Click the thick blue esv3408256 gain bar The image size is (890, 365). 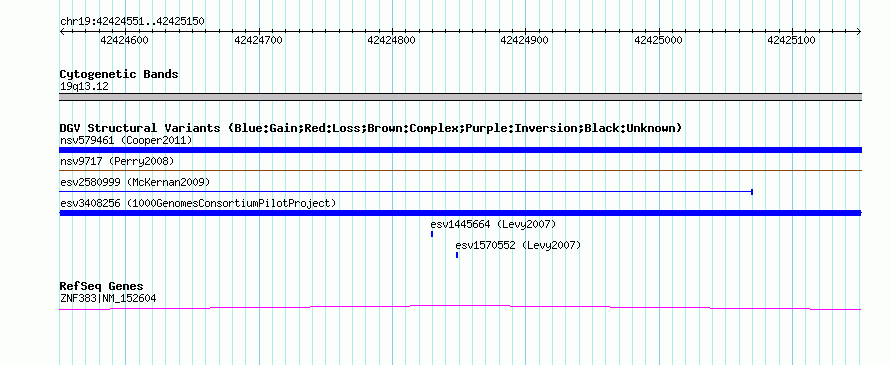460,213
